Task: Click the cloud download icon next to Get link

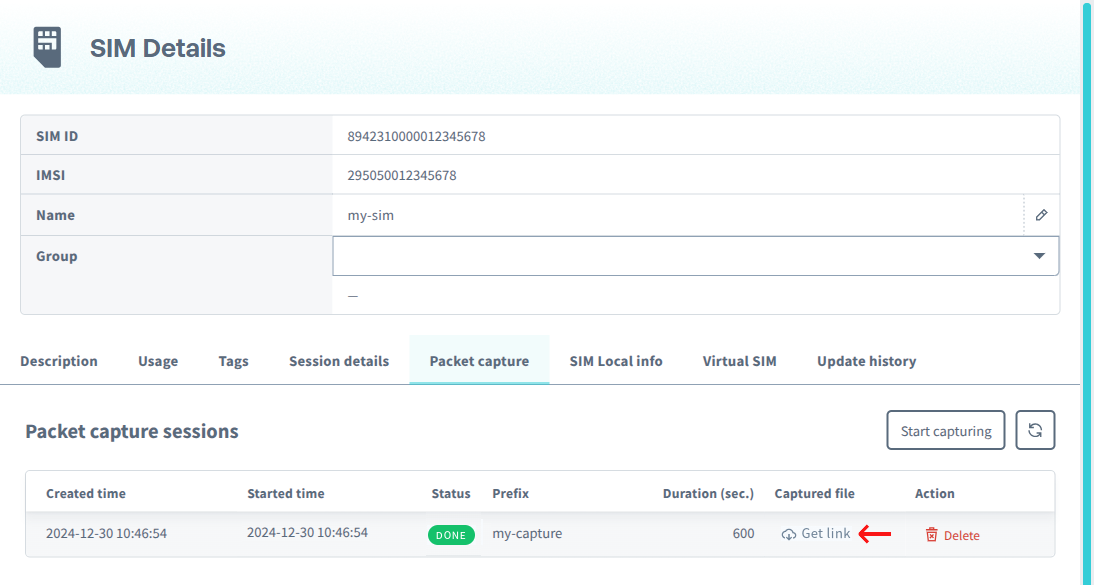Action: coord(789,533)
